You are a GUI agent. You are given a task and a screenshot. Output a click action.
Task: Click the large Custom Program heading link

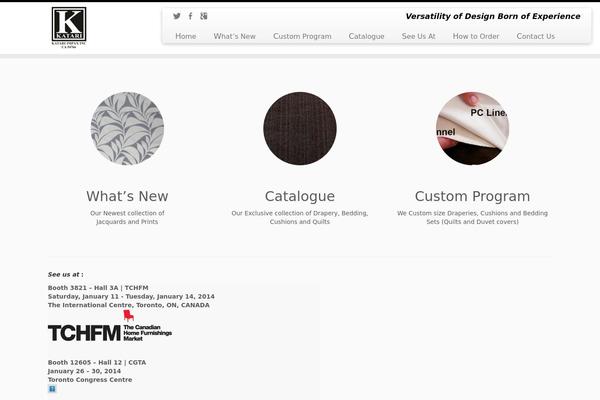tap(472, 196)
